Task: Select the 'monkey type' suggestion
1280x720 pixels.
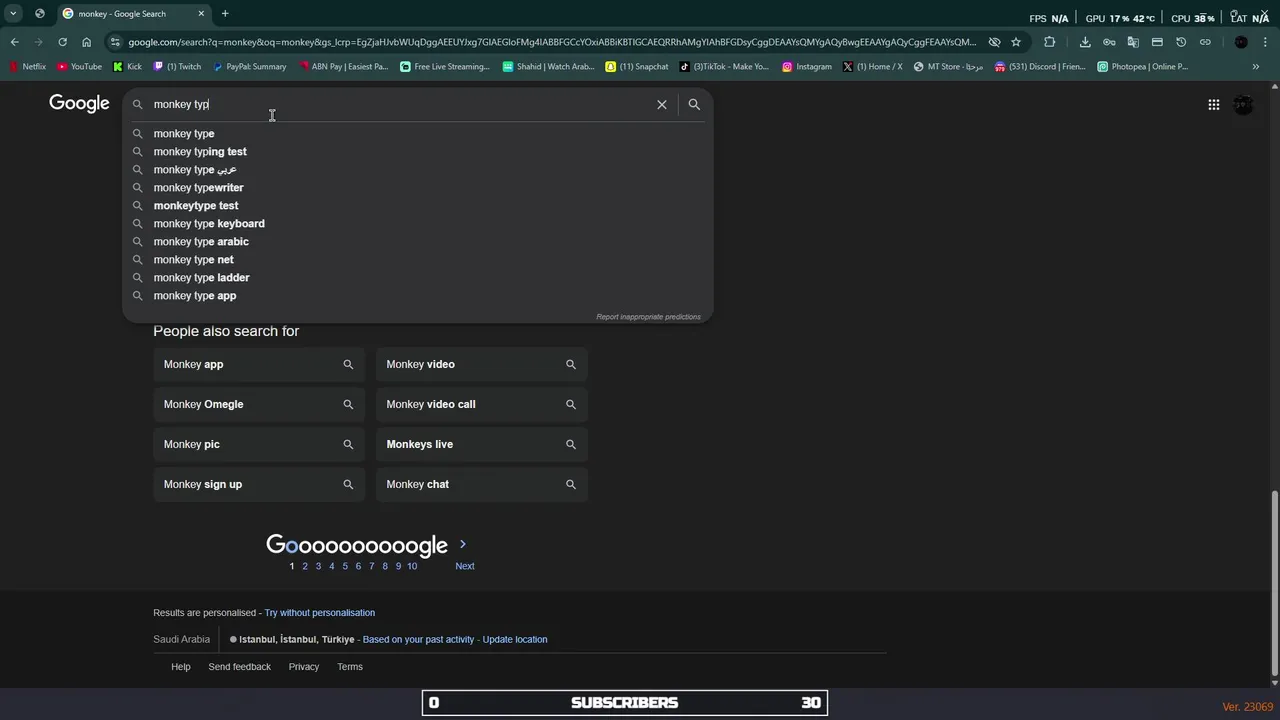Action: click(417, 133)
